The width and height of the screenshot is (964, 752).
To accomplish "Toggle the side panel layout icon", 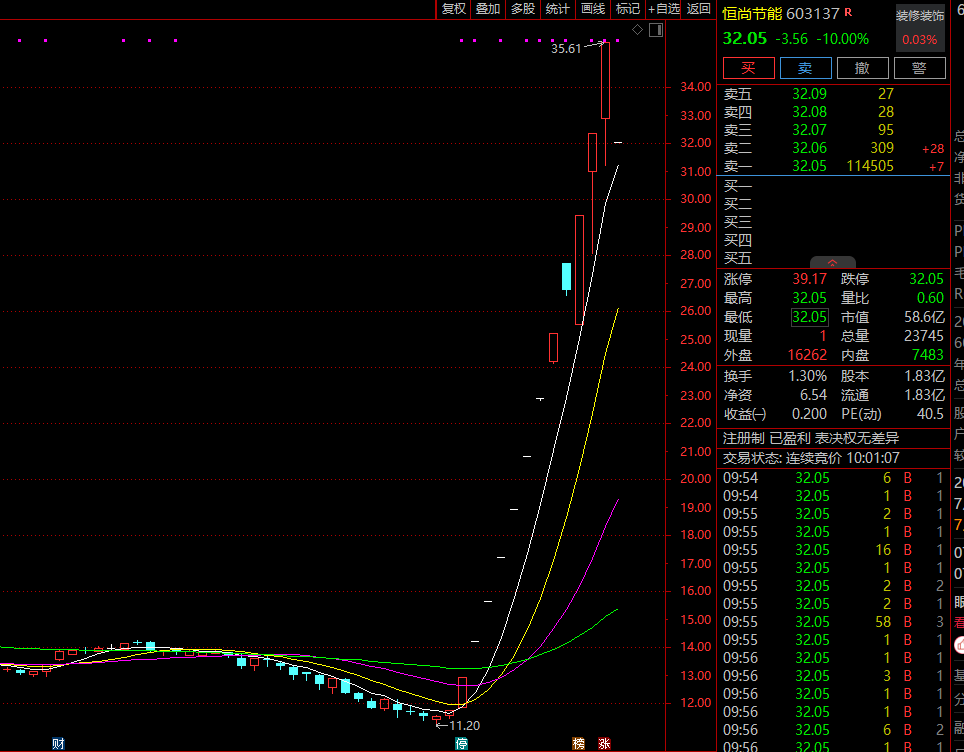I will click(656, 30).
